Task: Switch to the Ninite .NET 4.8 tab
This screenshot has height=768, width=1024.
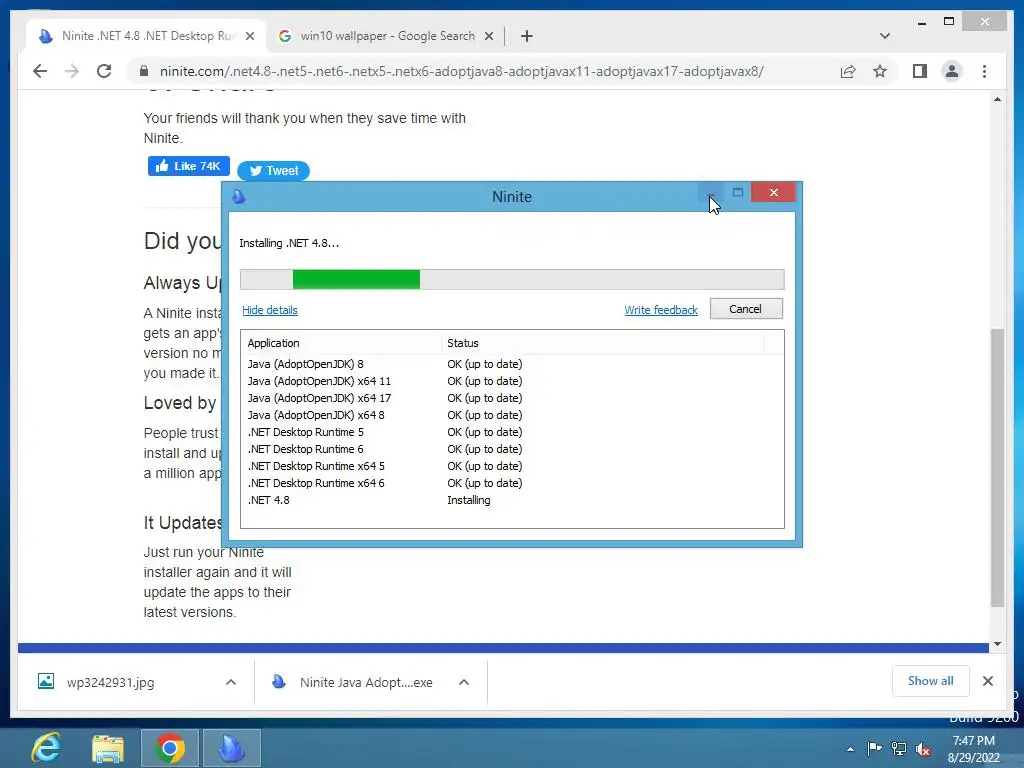Action: tap(146, 36)
